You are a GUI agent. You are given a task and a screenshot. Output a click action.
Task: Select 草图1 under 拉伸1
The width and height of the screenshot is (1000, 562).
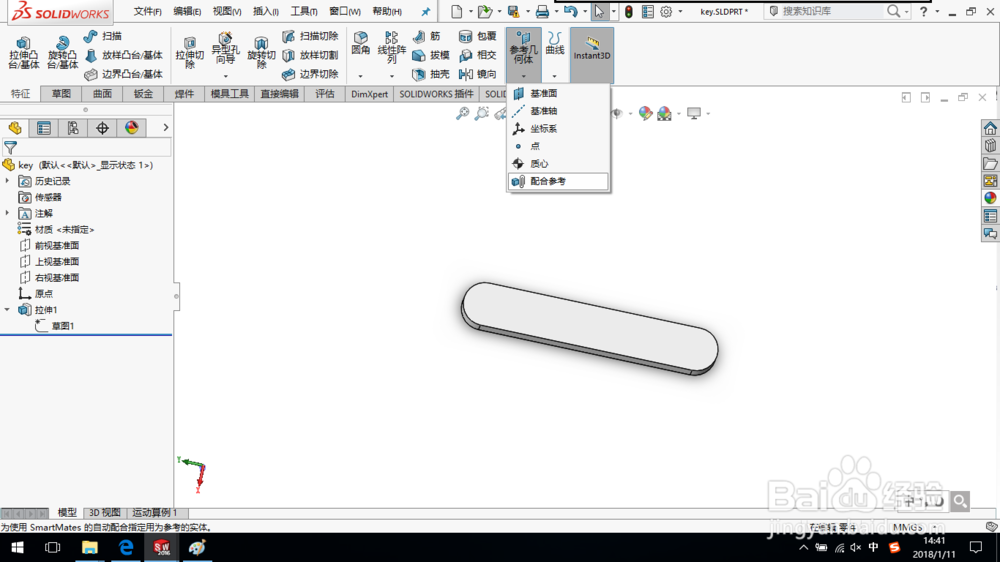point(55,326)
